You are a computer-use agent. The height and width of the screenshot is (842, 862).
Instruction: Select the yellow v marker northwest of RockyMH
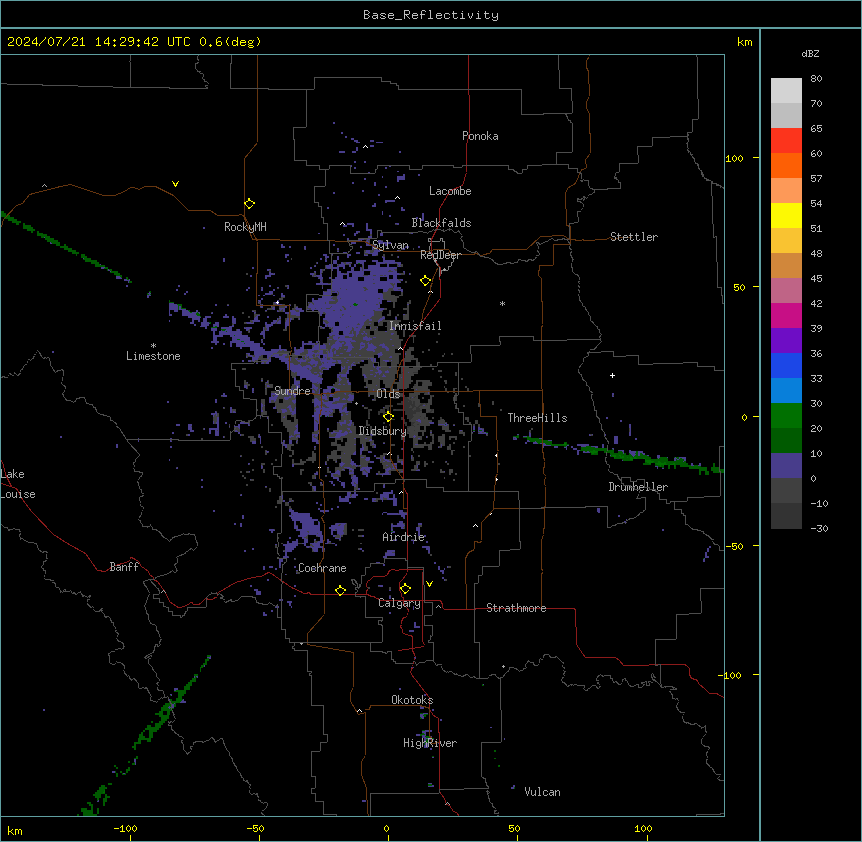point(175,184)
